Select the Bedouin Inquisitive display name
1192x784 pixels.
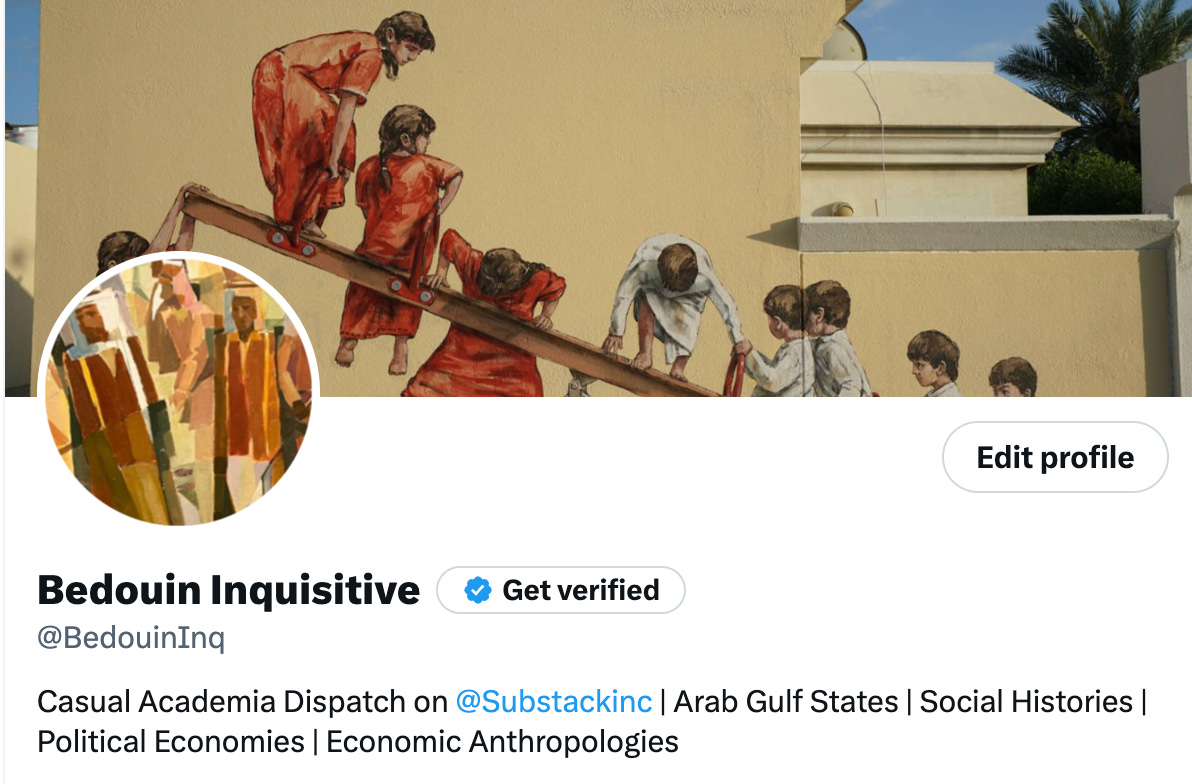click(228, 590)
